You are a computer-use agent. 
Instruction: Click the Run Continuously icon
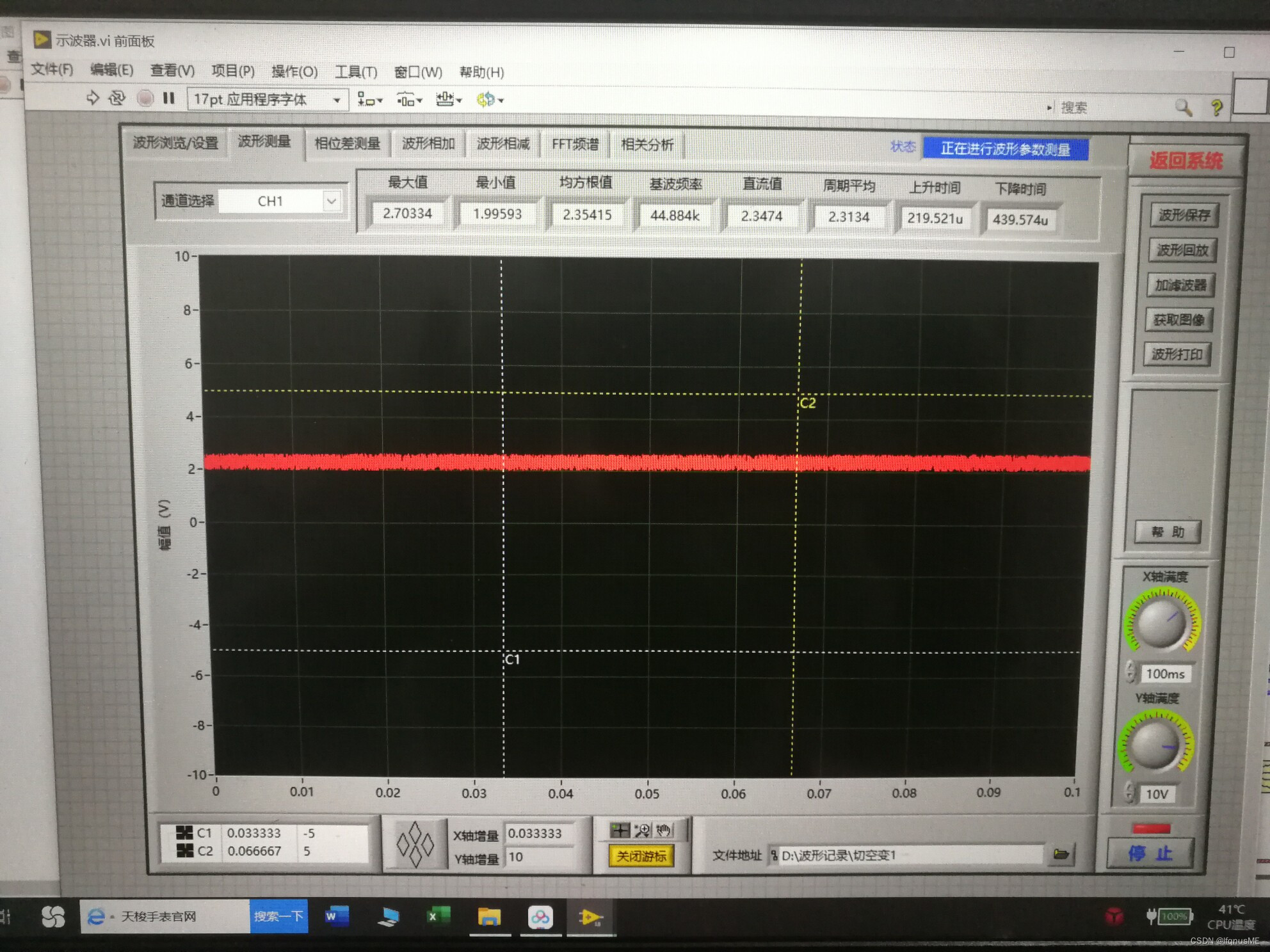tap(117, 98)
